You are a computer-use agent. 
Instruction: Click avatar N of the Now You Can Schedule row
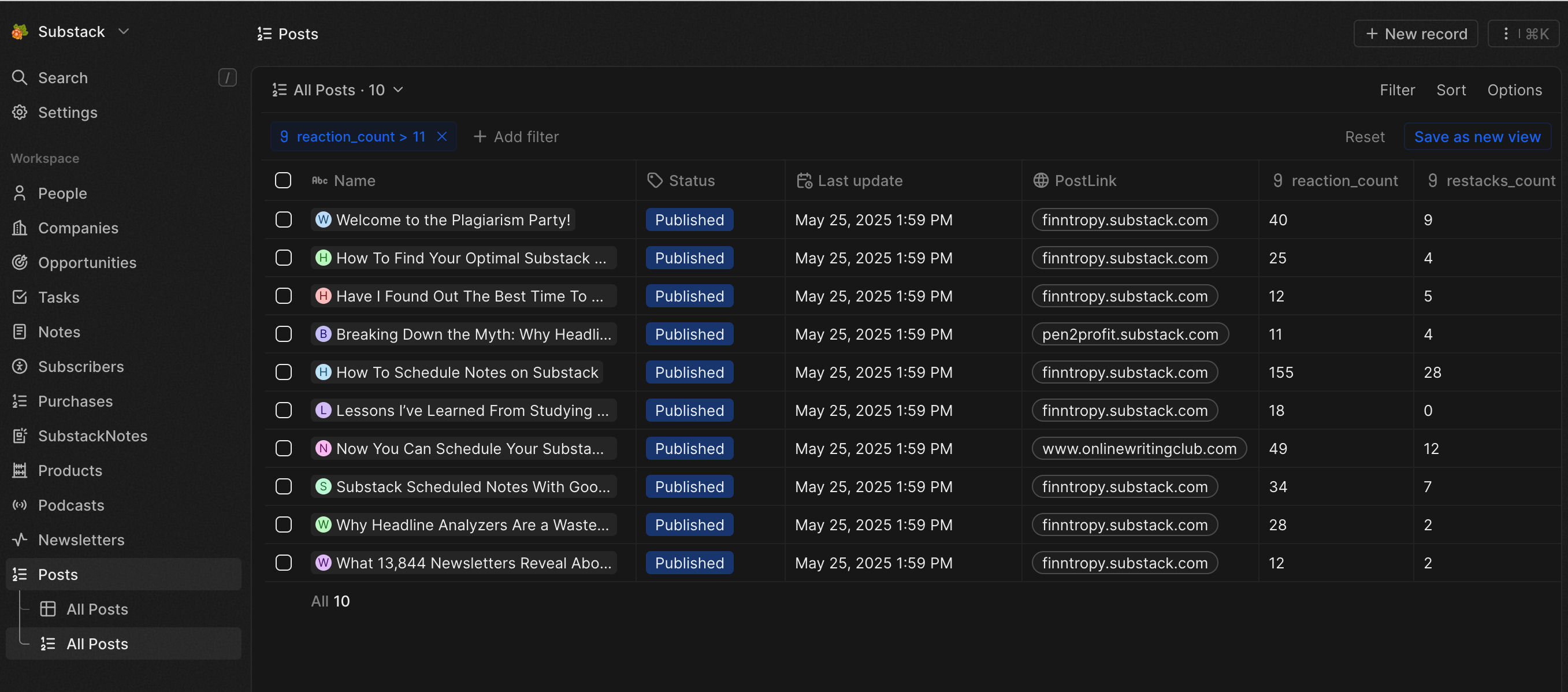(323, 449)
